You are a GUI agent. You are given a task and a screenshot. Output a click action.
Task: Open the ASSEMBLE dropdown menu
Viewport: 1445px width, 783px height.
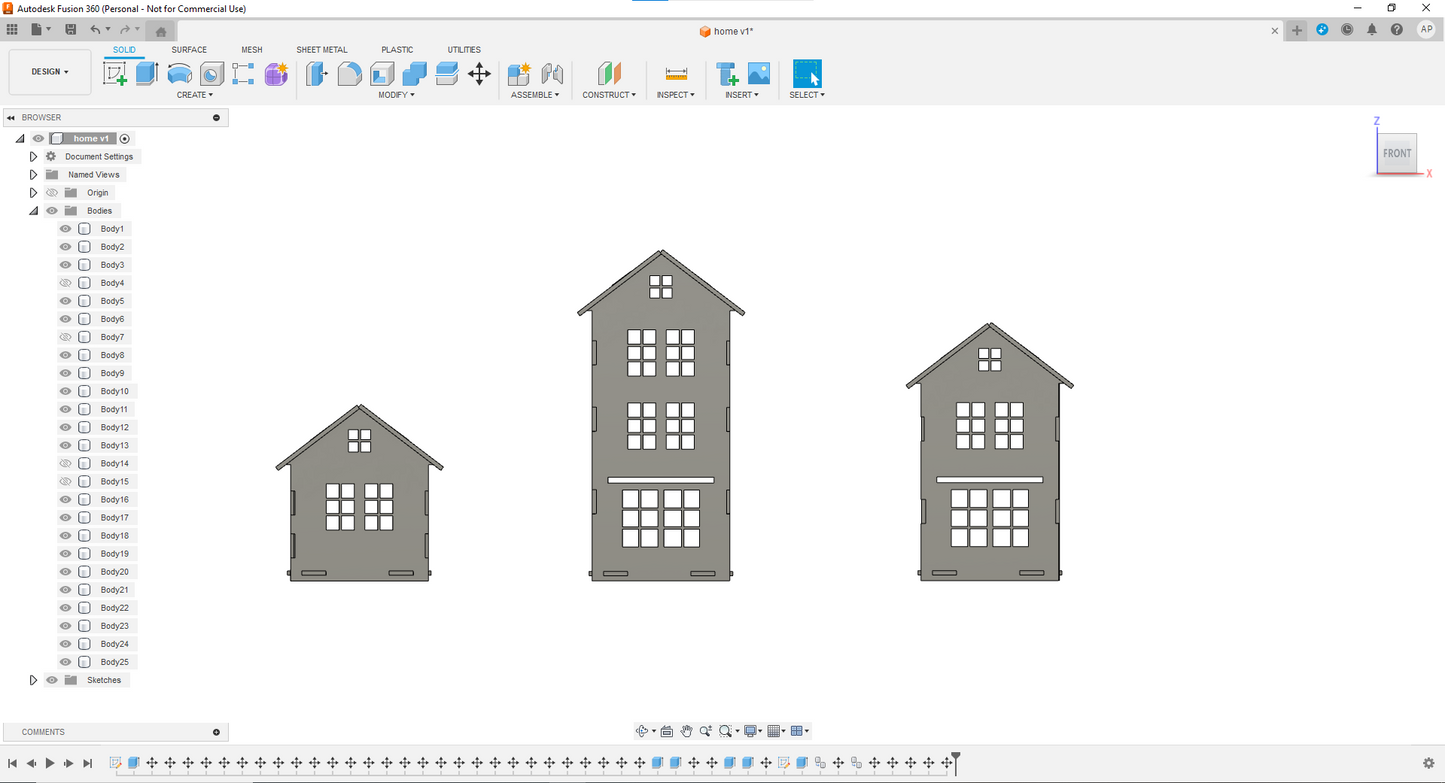pos(535,95)
